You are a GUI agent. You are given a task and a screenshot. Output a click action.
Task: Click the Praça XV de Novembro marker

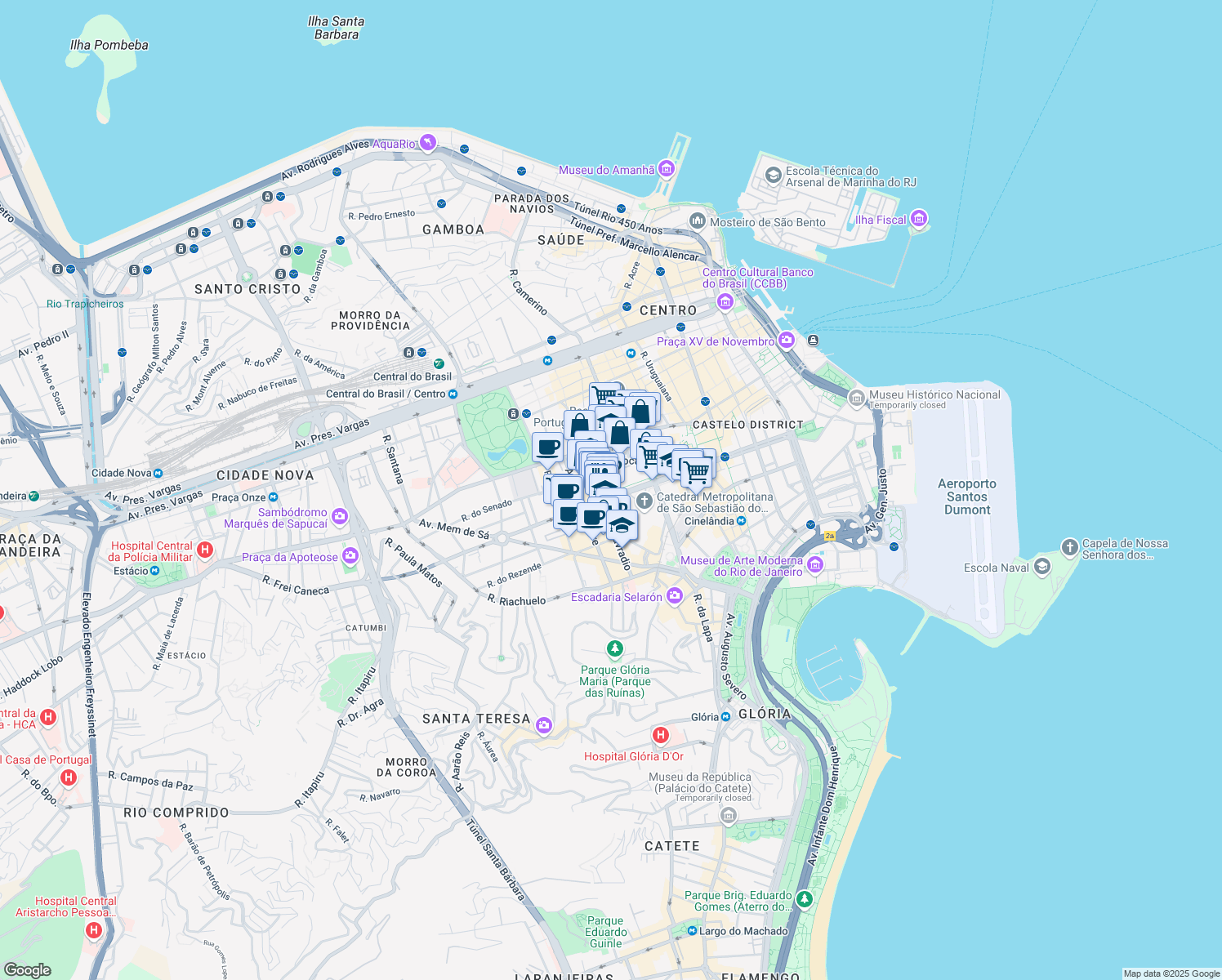point(785,341)
